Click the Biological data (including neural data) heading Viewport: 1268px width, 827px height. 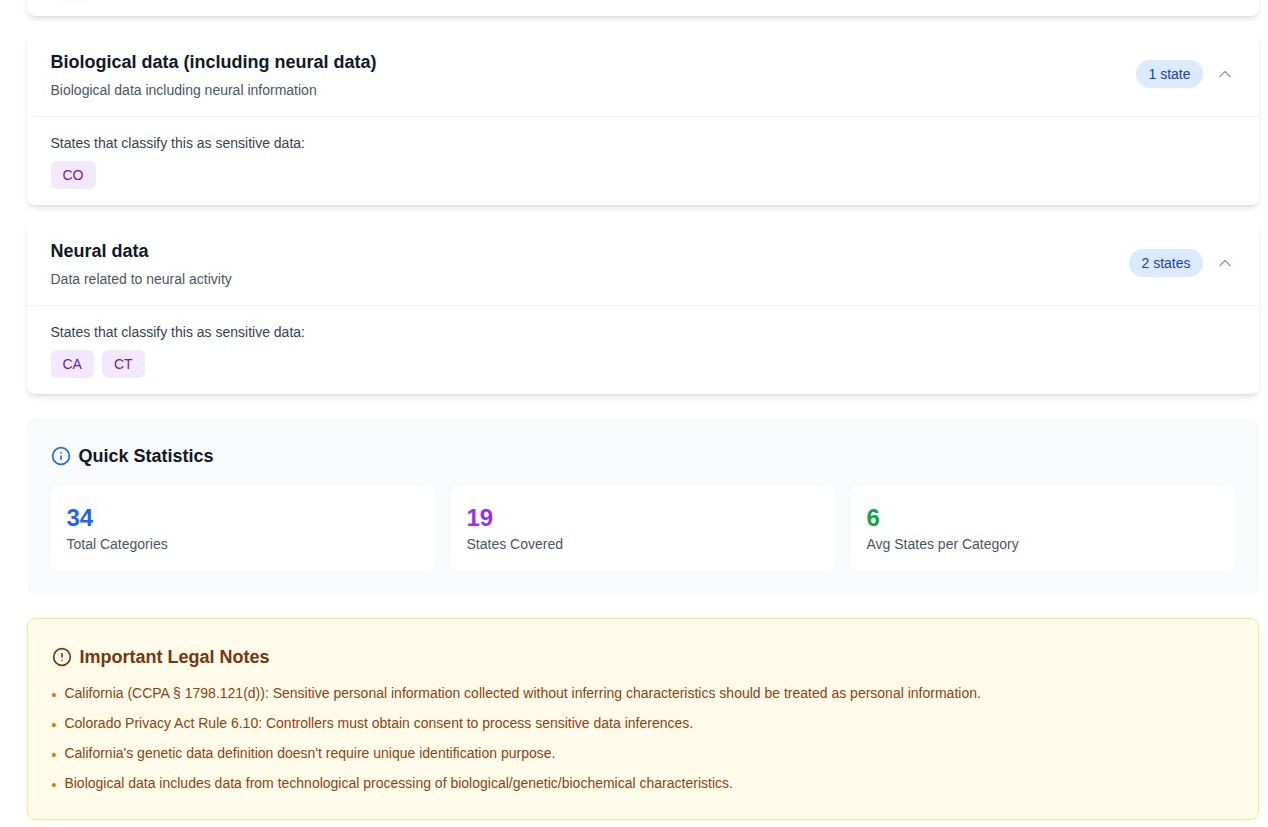pos(213,62)
